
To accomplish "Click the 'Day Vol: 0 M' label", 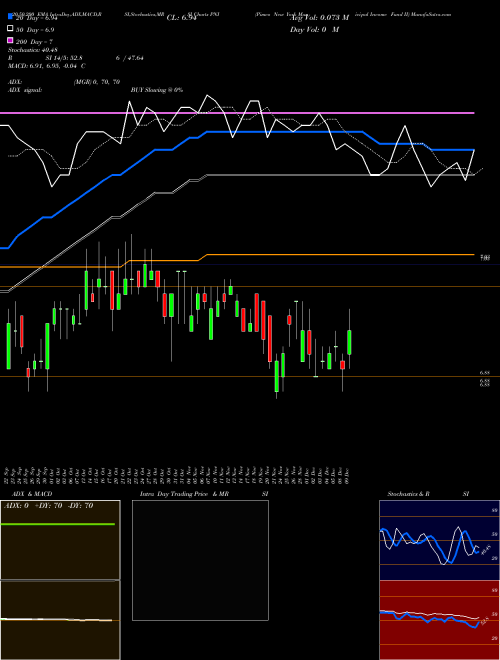I will 314,29.
